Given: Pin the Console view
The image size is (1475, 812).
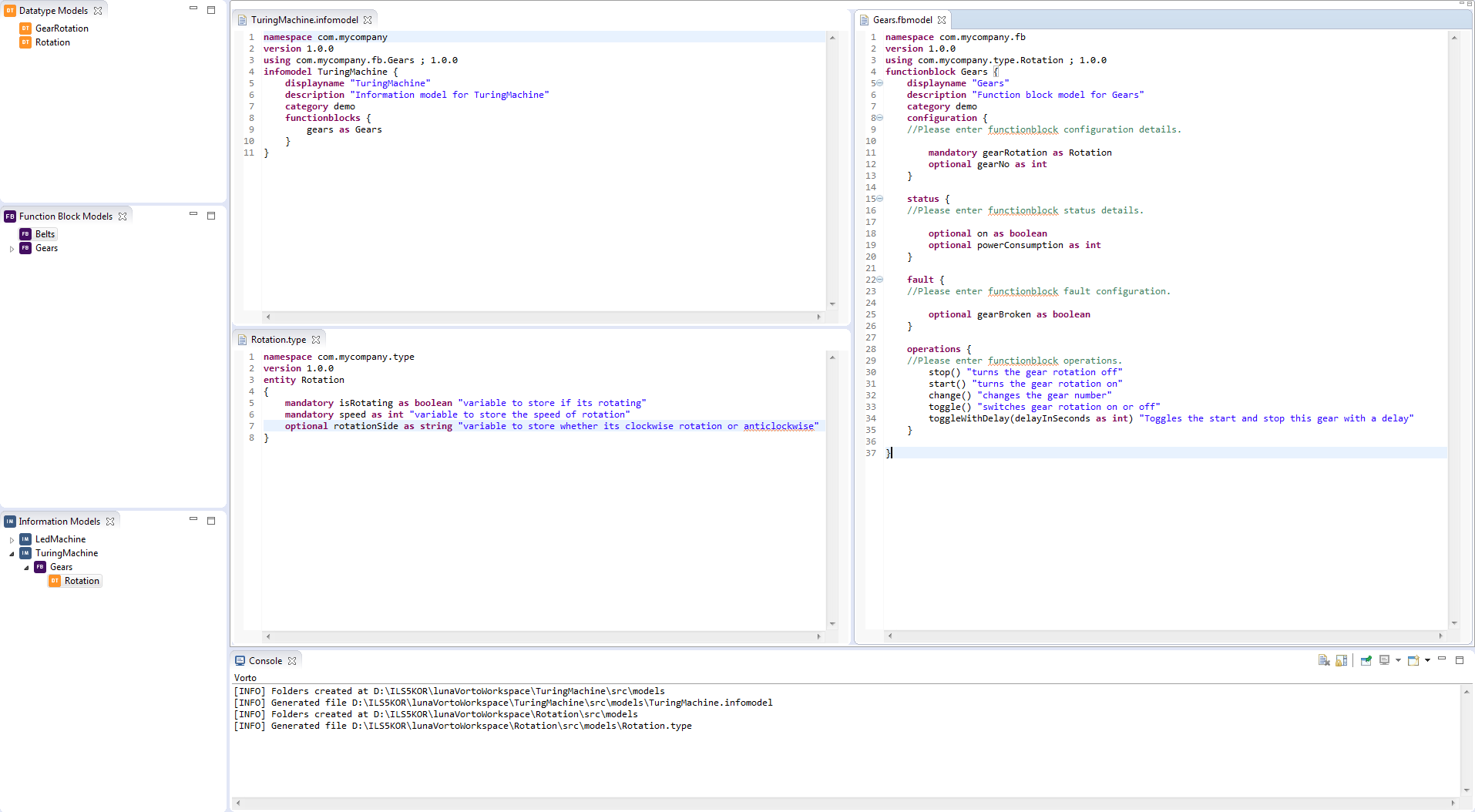Looking at the screenshot, I should (x=1366, y=660).
